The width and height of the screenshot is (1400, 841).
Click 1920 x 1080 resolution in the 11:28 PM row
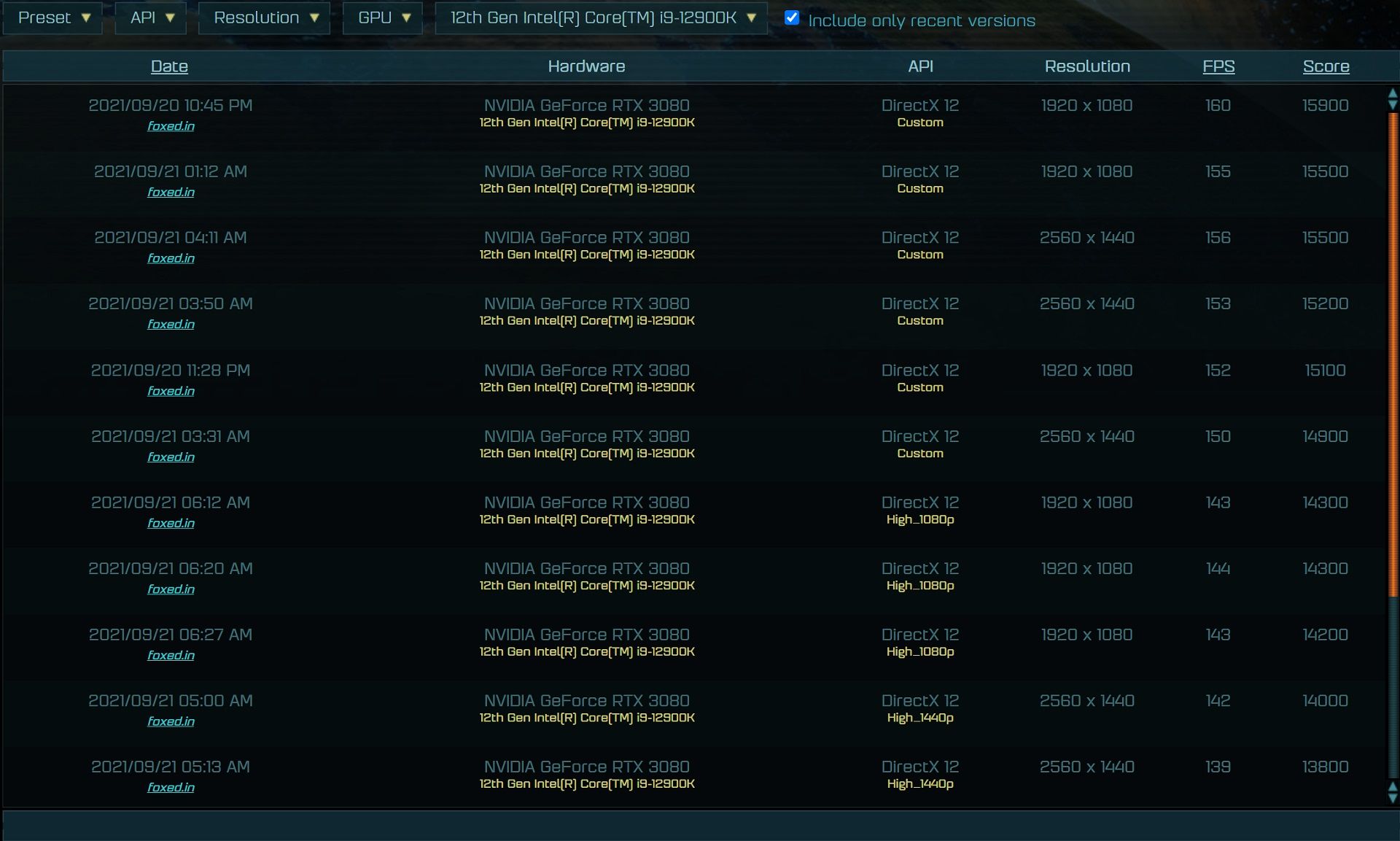pos(1086,370)
